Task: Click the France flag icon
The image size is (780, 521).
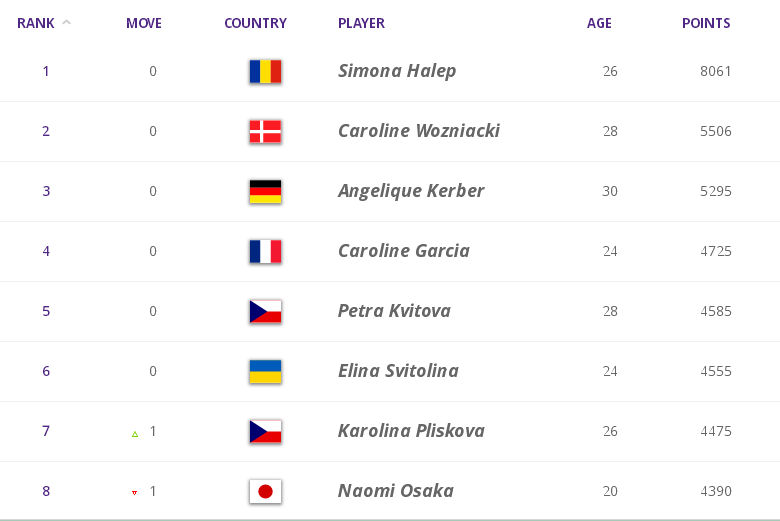Action: point(265,251)
